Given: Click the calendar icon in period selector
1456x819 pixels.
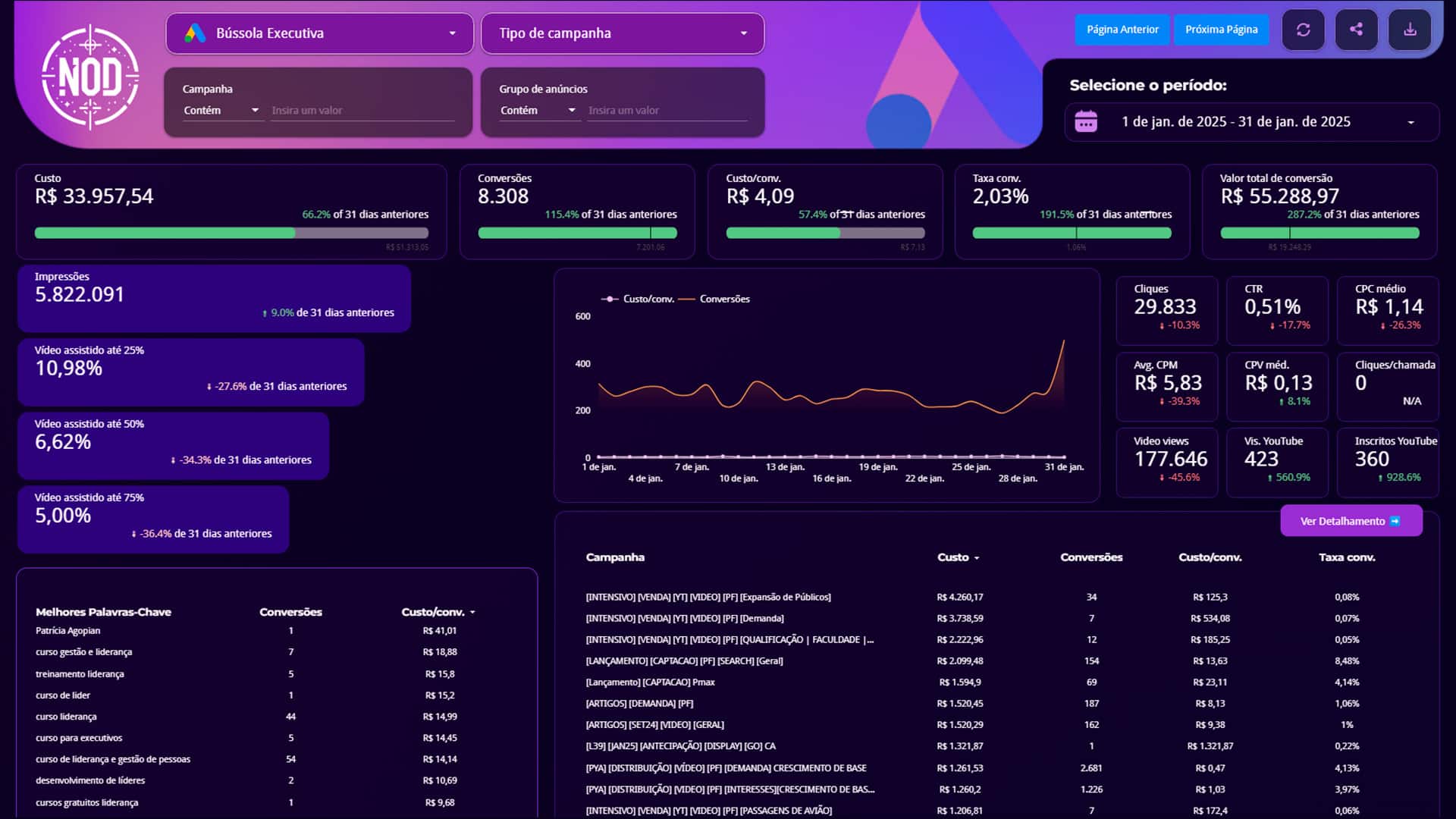Looking at the screenshot, I should point(1086,122).
